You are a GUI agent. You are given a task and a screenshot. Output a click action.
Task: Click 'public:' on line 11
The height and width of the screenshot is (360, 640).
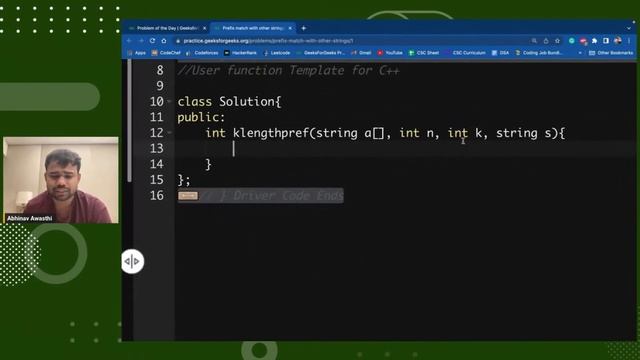201,118
